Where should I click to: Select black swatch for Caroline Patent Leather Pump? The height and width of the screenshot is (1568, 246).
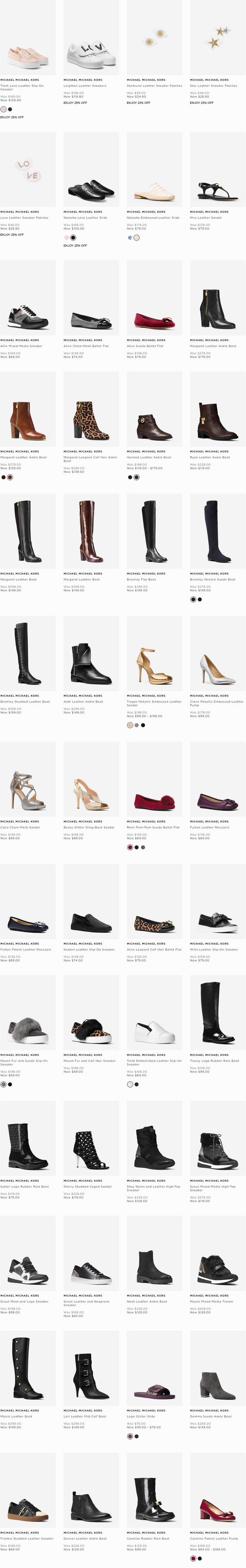(199, 1558)
